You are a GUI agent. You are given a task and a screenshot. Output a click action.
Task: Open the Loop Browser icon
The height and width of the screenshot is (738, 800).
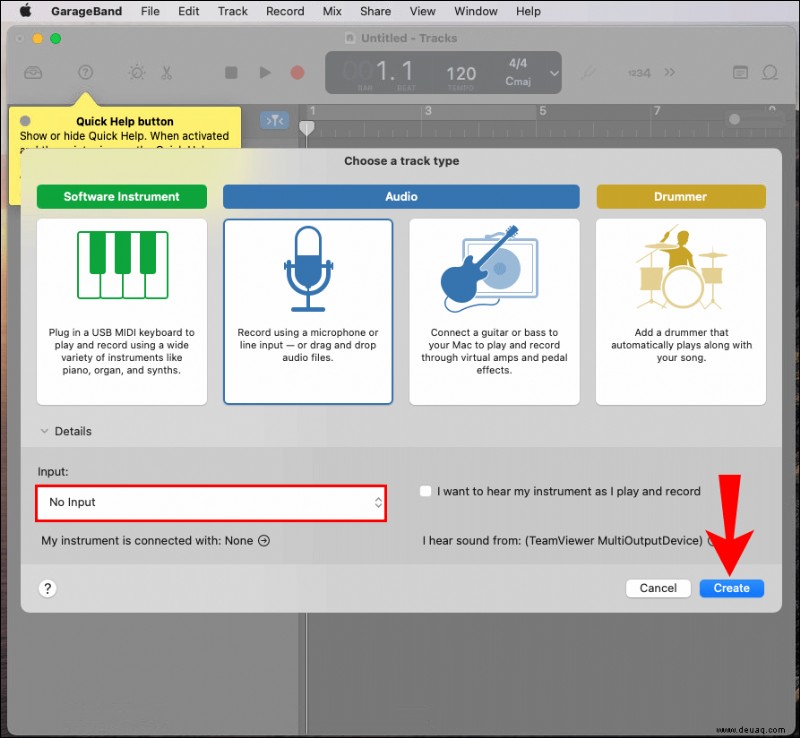[x=770, y=72]
